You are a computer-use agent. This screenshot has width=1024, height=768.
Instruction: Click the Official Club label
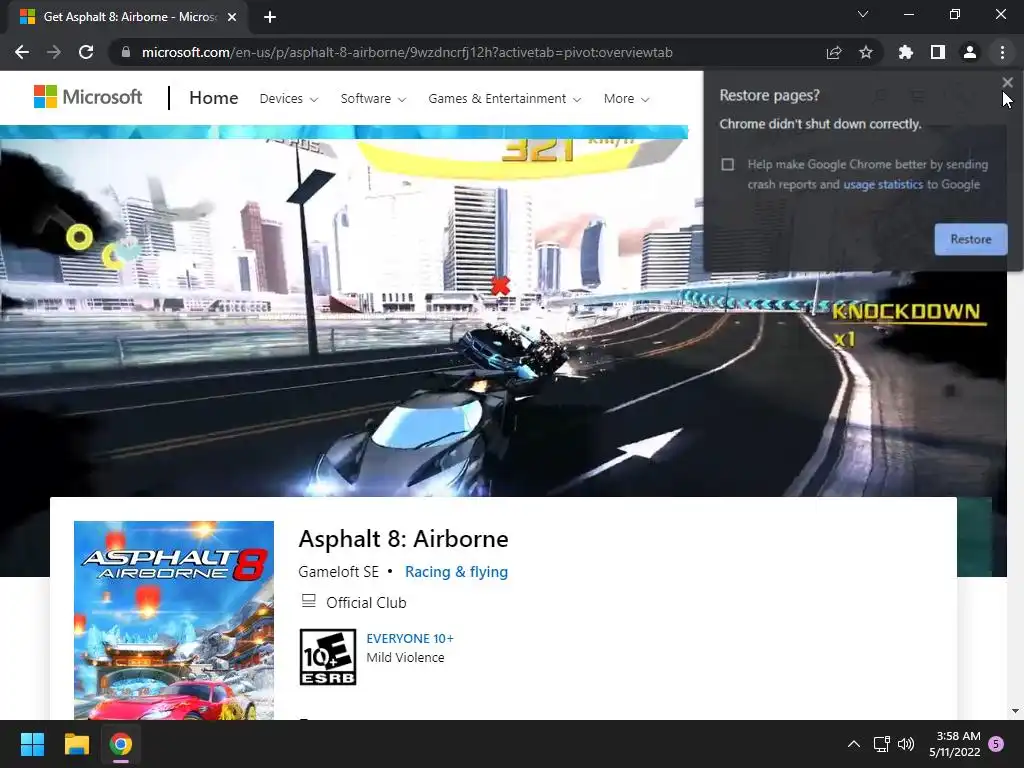click(x=366, y=603)
